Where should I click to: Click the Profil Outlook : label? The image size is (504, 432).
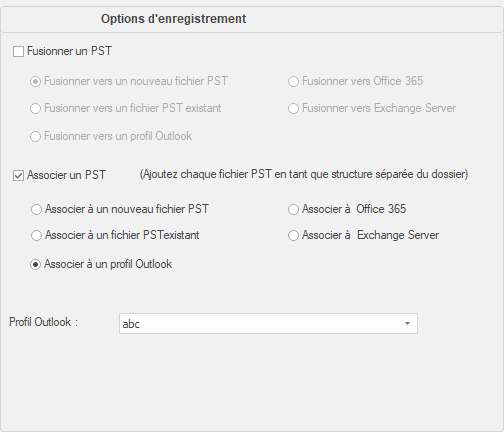point(43,322)
